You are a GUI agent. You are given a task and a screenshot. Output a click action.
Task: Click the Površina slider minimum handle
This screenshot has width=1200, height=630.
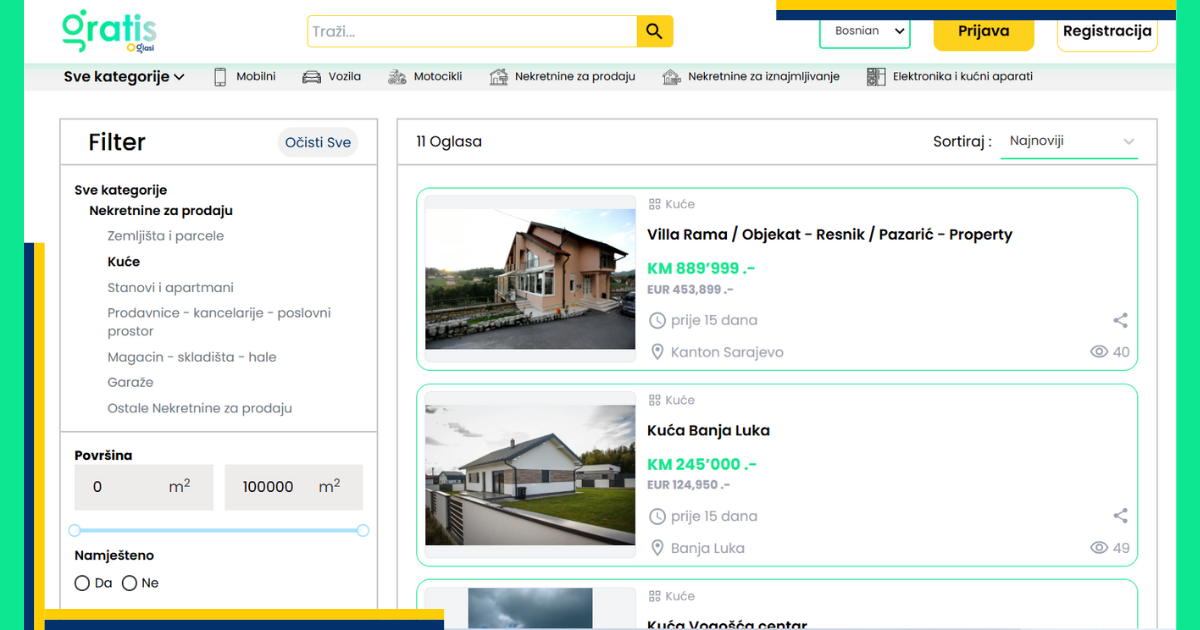coord(75,530)
